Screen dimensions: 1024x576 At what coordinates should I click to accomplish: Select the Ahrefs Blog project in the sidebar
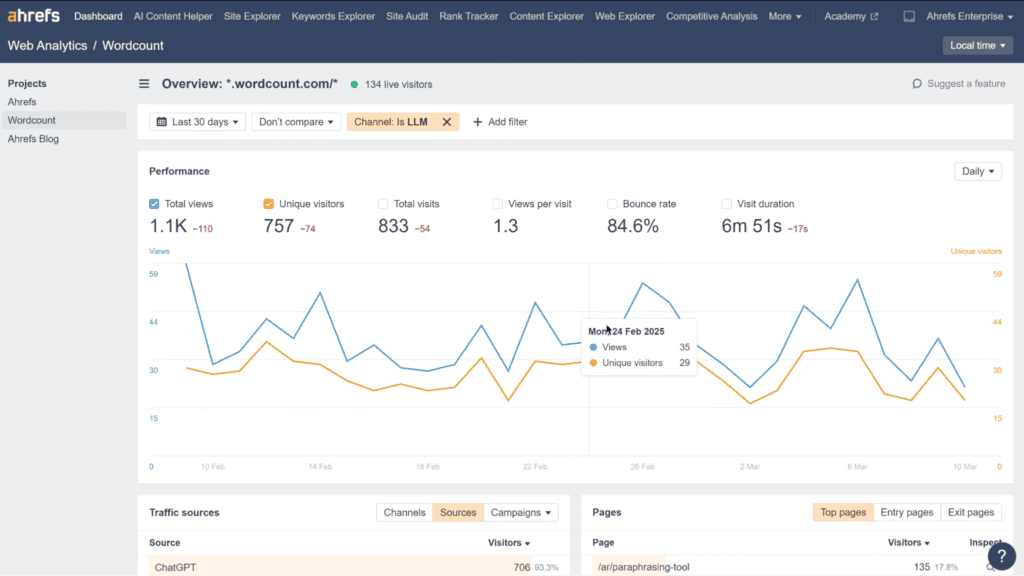33,138
